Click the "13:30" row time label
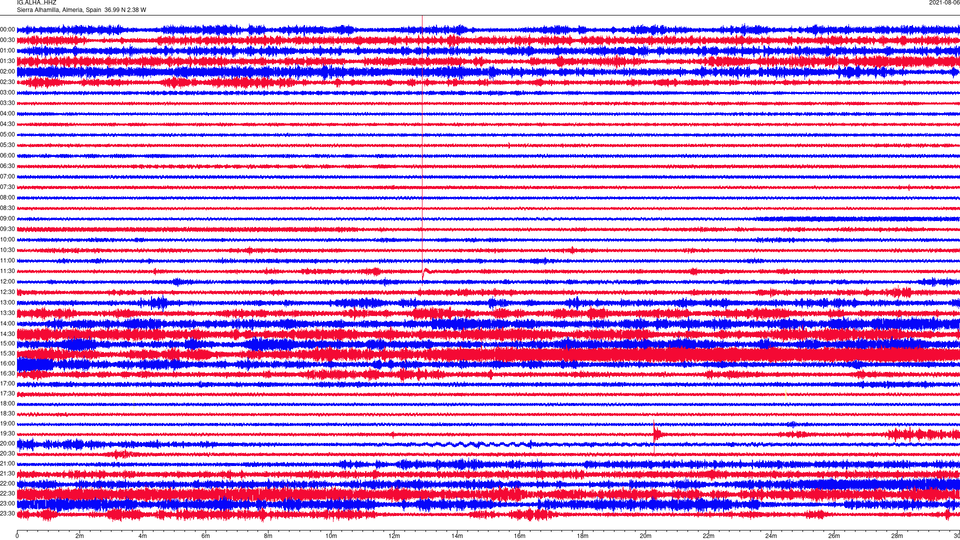960x540 pixels. 7,313
